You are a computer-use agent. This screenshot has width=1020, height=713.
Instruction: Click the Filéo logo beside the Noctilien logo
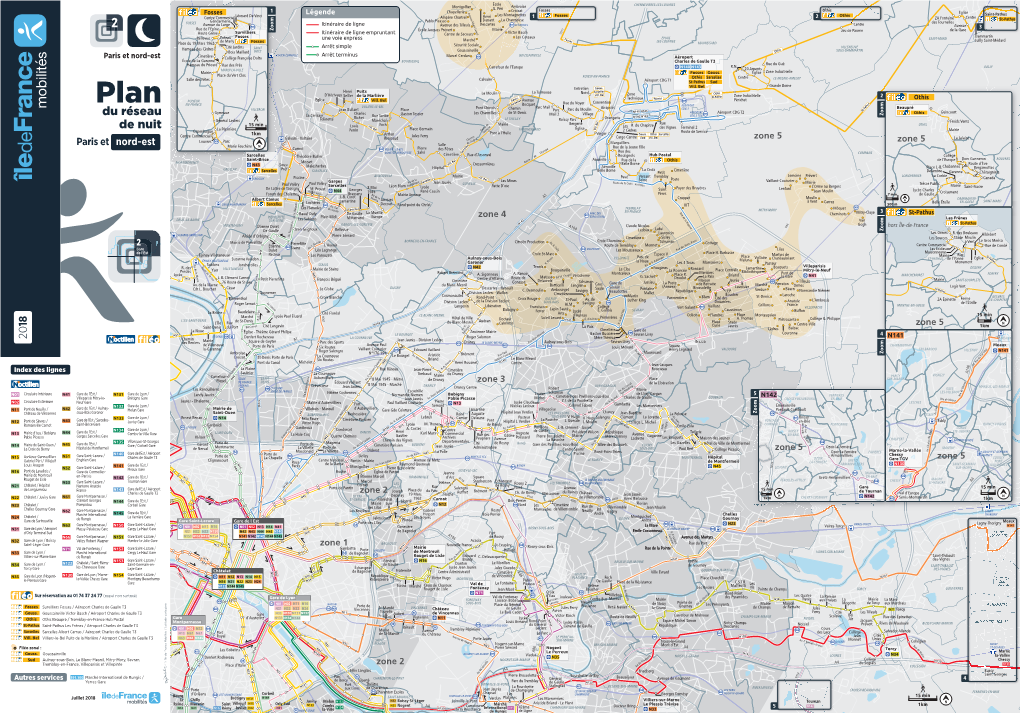click(x=150, y=340)
